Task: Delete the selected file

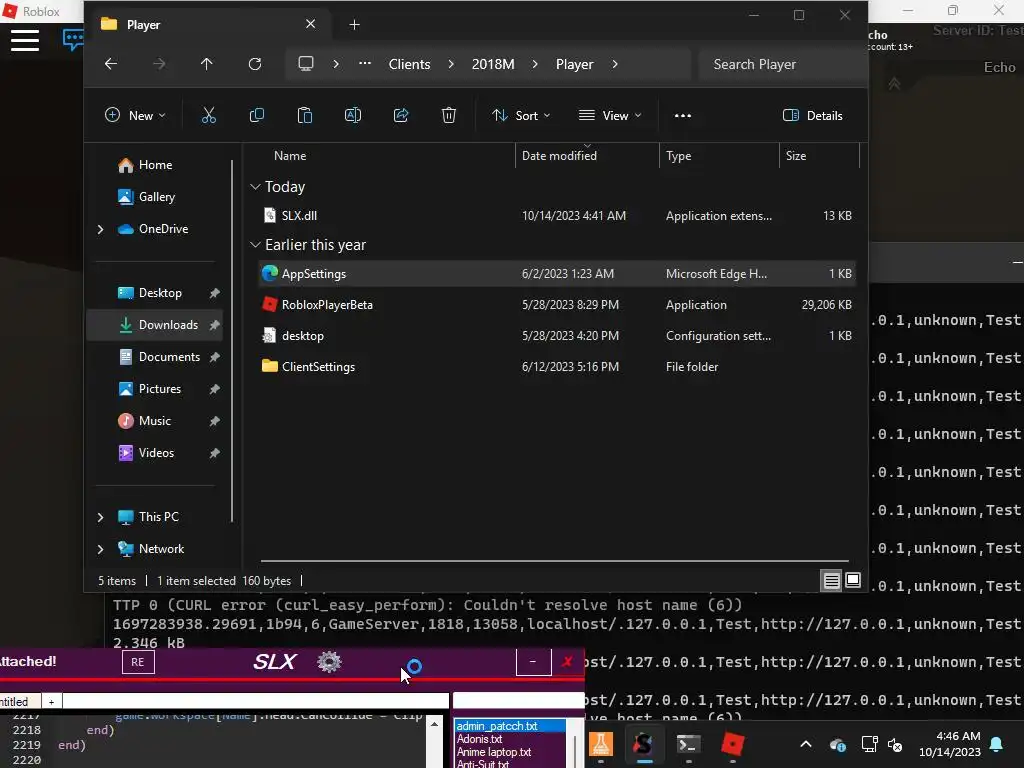Action: 449,116
